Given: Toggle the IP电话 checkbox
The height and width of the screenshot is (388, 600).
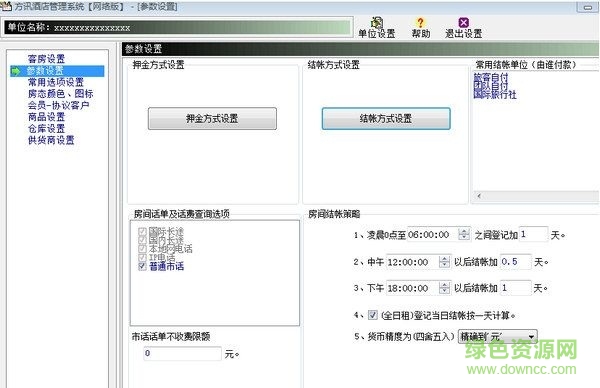Looking at the screenshot, I should 142,258.
